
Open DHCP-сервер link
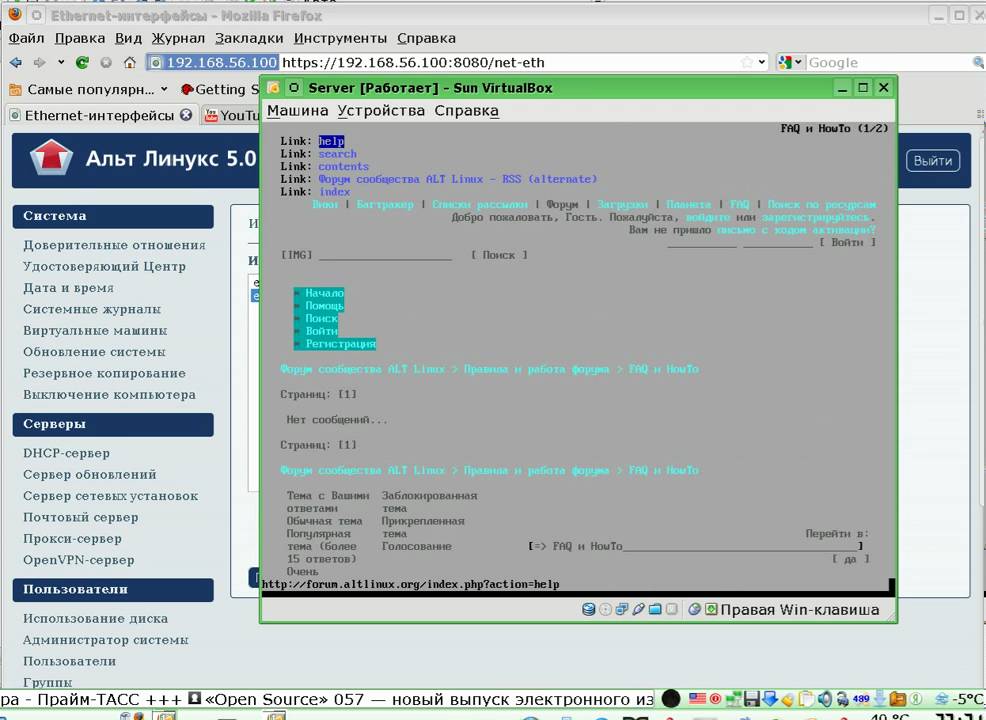[67, 453]
